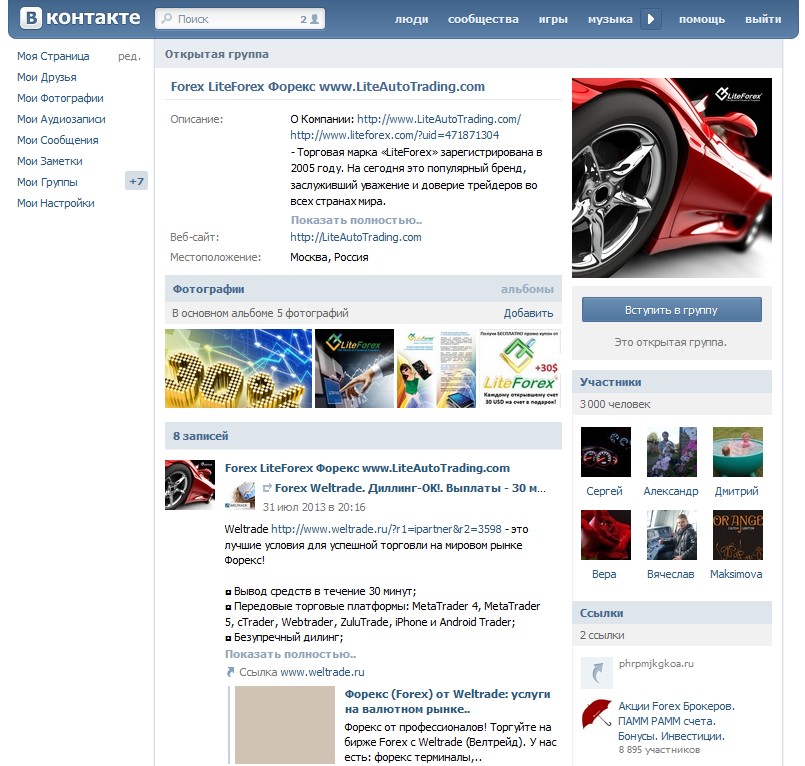Open member Maksimova's ORANGE avatar

coord(738,534)
